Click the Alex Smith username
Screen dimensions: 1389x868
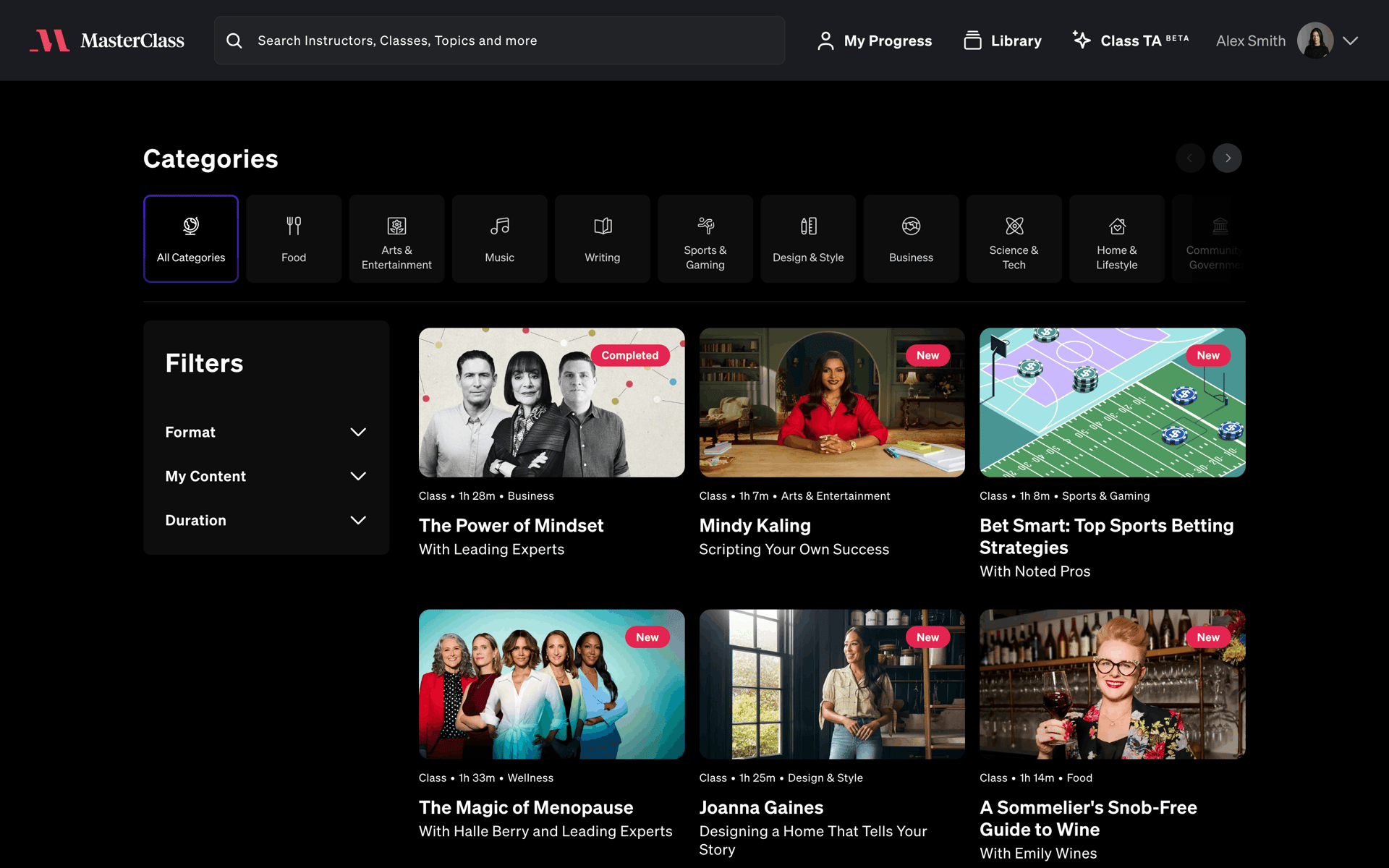click(x=1250, y=41)
